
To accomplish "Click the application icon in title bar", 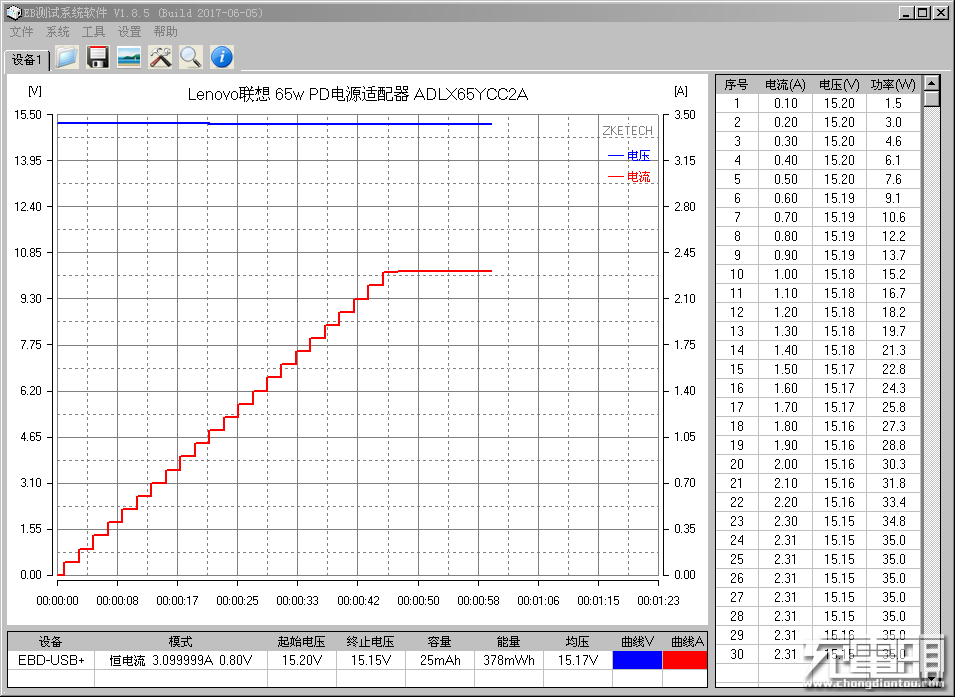I will 13,12.
